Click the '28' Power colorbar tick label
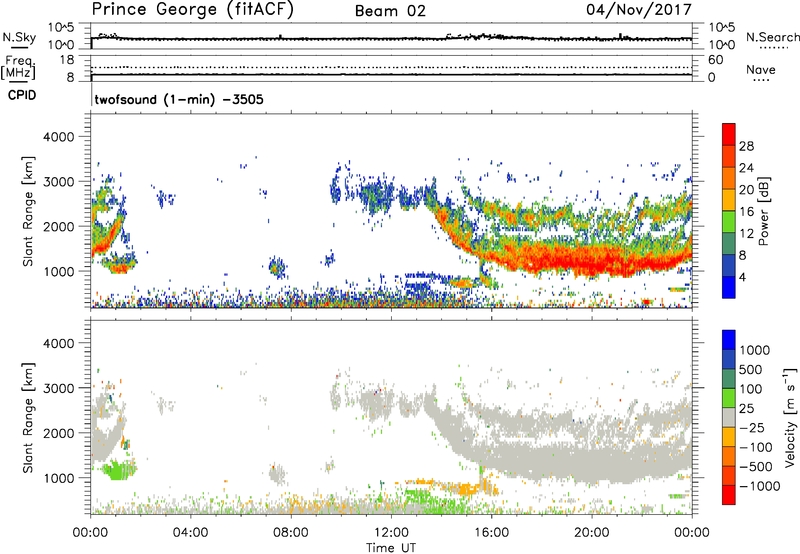 tap(746, 146)
